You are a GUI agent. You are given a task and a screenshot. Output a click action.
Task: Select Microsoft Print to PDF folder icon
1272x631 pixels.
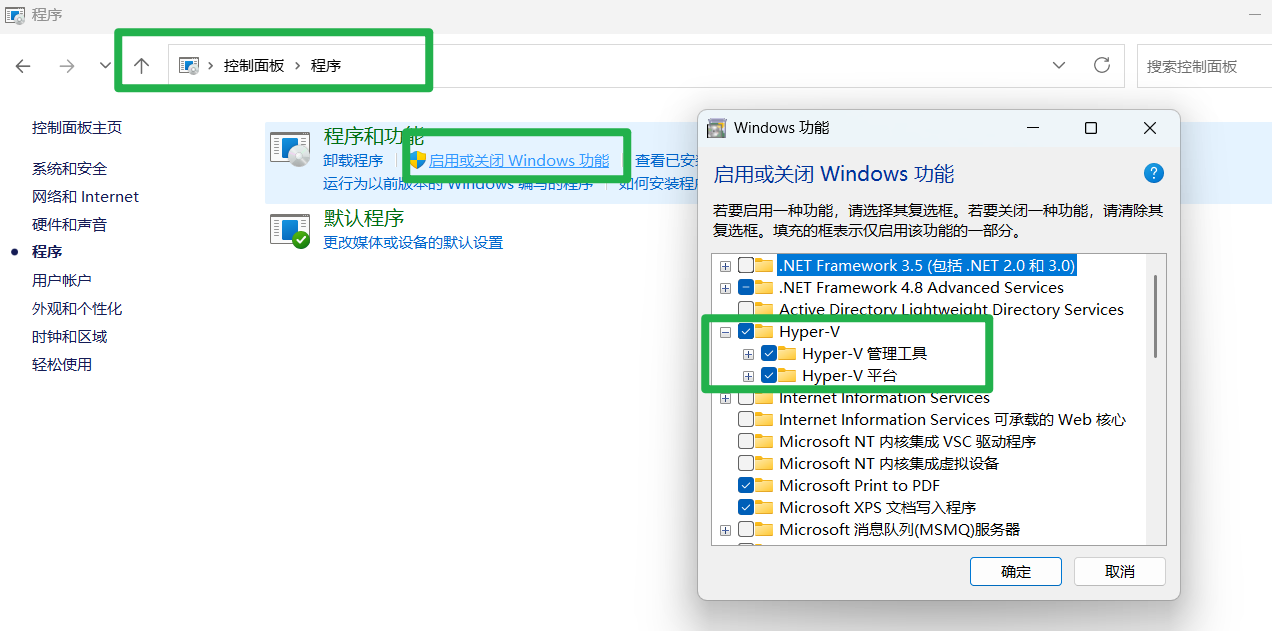click(x=765, y=486)
